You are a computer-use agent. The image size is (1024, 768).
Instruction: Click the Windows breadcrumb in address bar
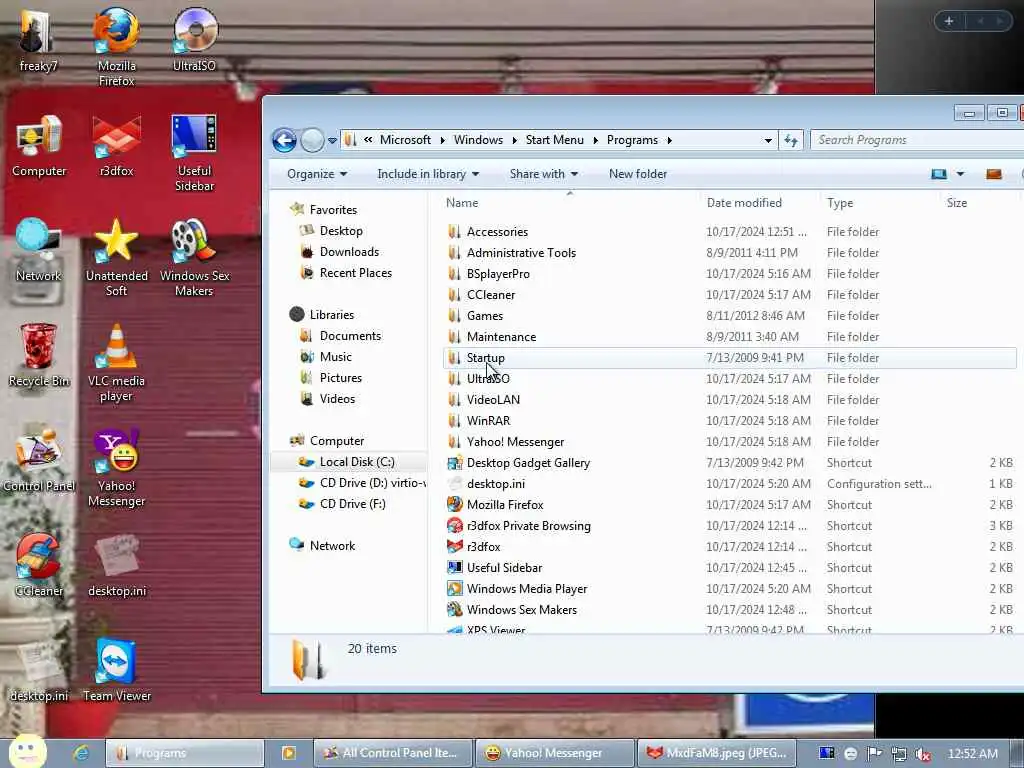click(x=478, y=140)
